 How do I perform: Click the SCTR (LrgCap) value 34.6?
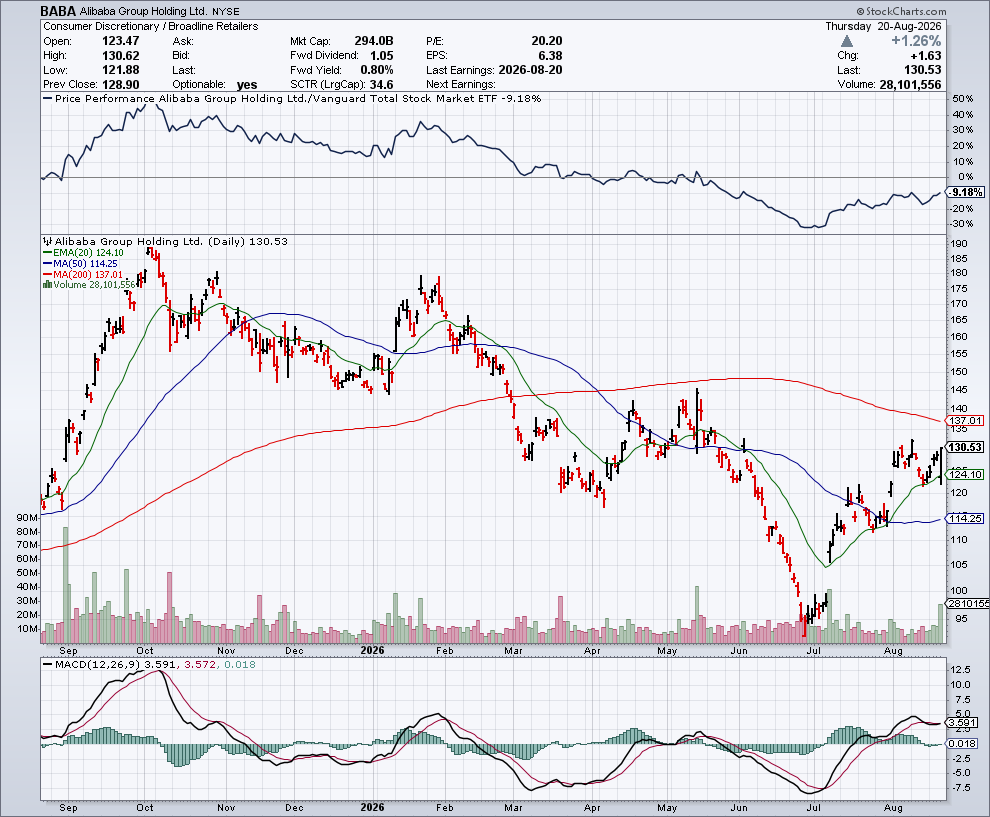click(x=381, y=85)
